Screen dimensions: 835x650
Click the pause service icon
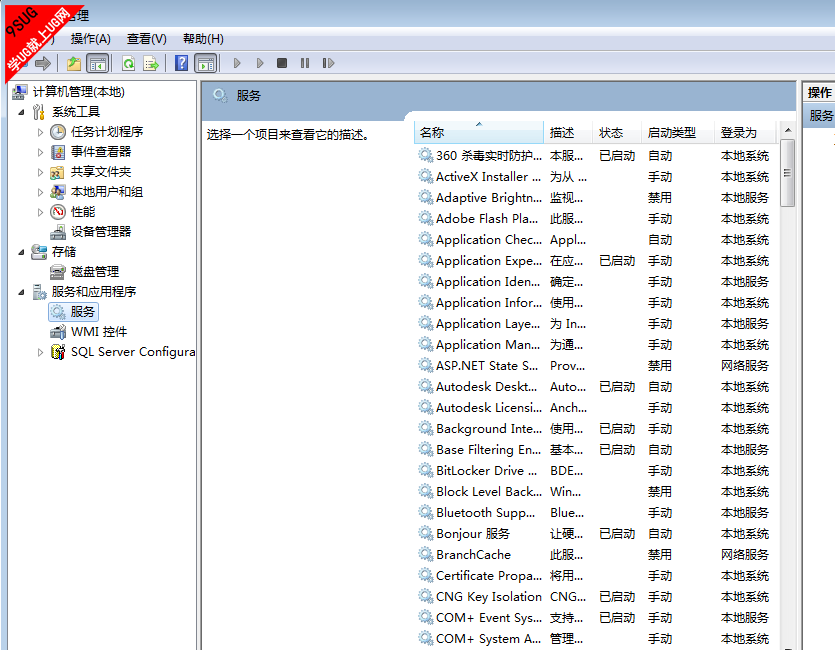[305, 63]
